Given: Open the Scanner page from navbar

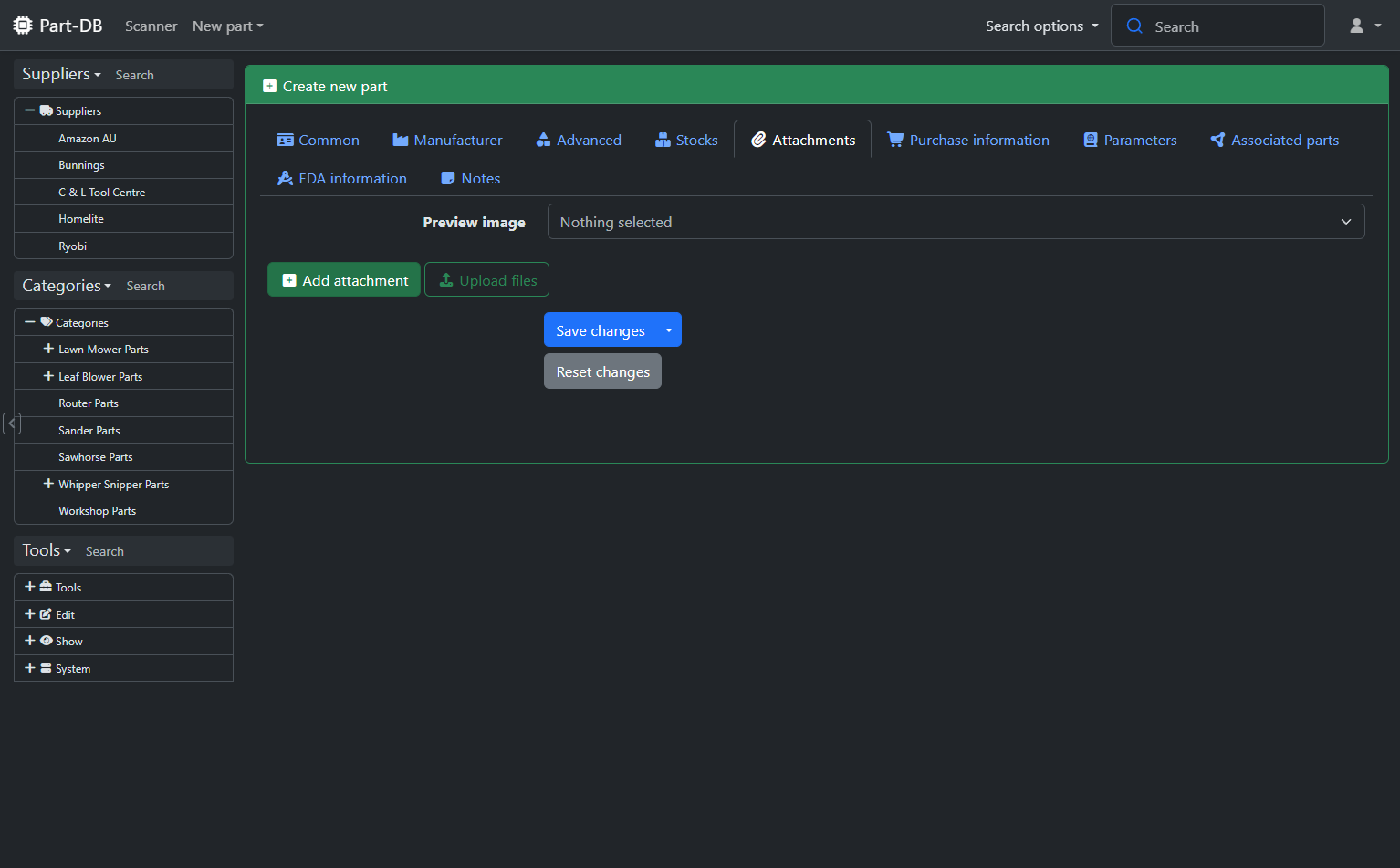Looking at the screenshot, I should 151,26.
